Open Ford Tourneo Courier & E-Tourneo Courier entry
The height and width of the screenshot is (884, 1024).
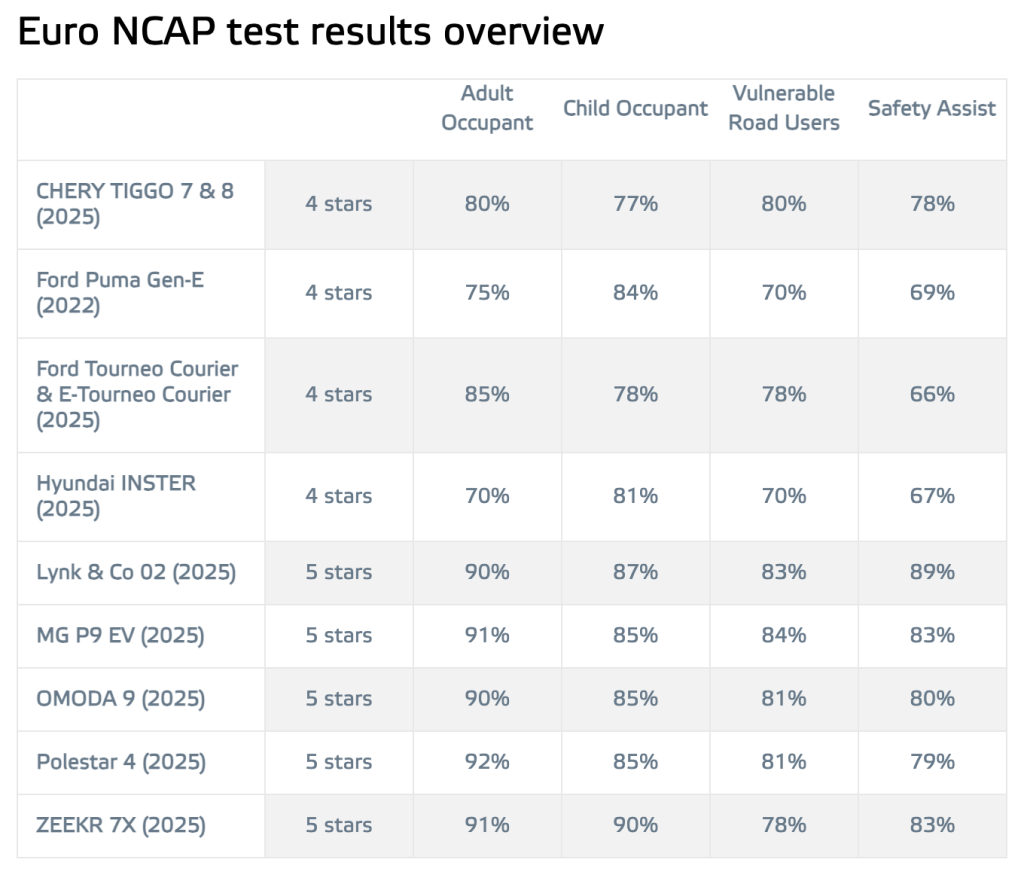click(137, 395)
